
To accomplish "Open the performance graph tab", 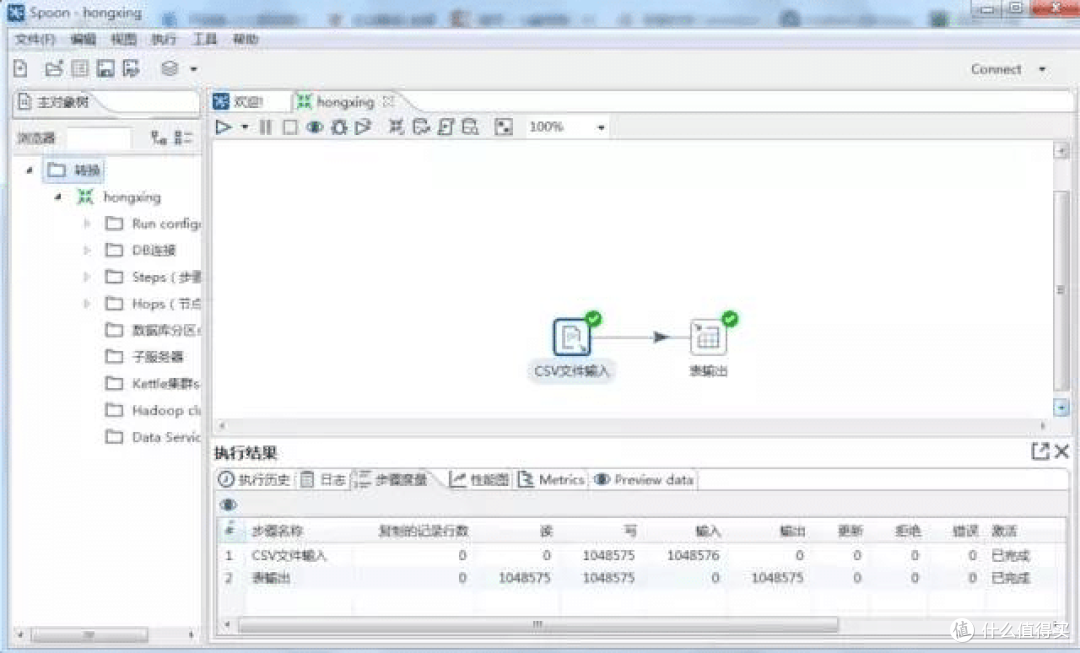I will pyautogui.click(x=479, y=479).
